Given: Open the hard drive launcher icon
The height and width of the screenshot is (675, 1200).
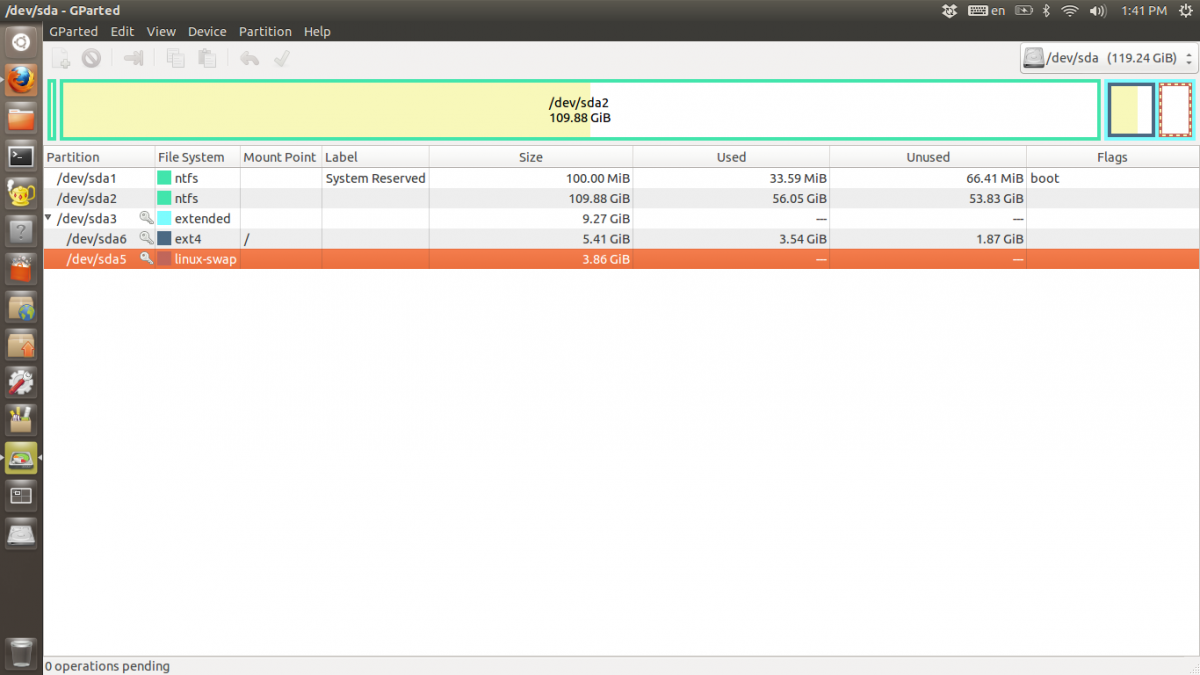Looking at the screenshot, I should pyautogui.click(x=21, y=534).
